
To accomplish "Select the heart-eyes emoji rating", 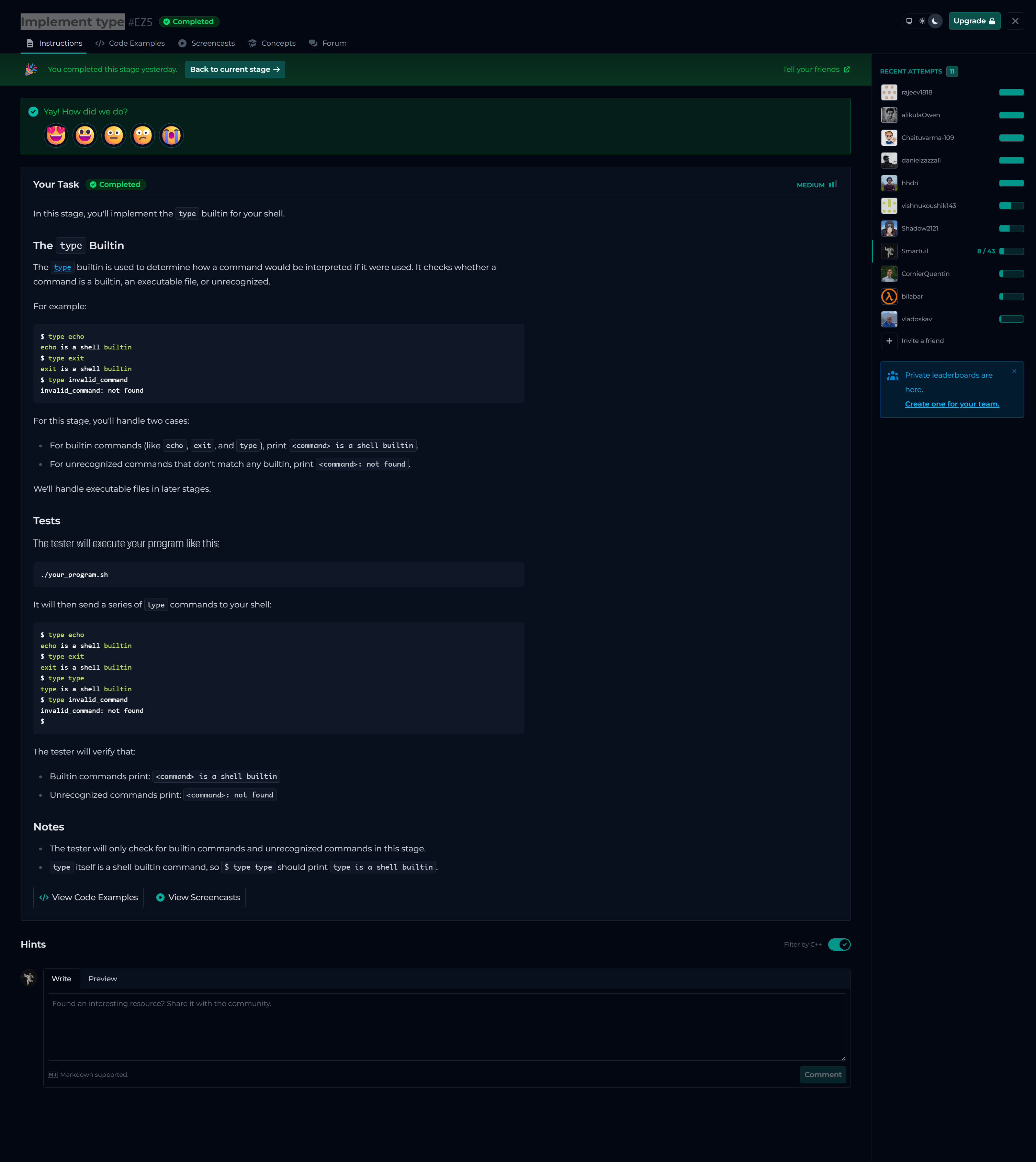I will (56, 135).
